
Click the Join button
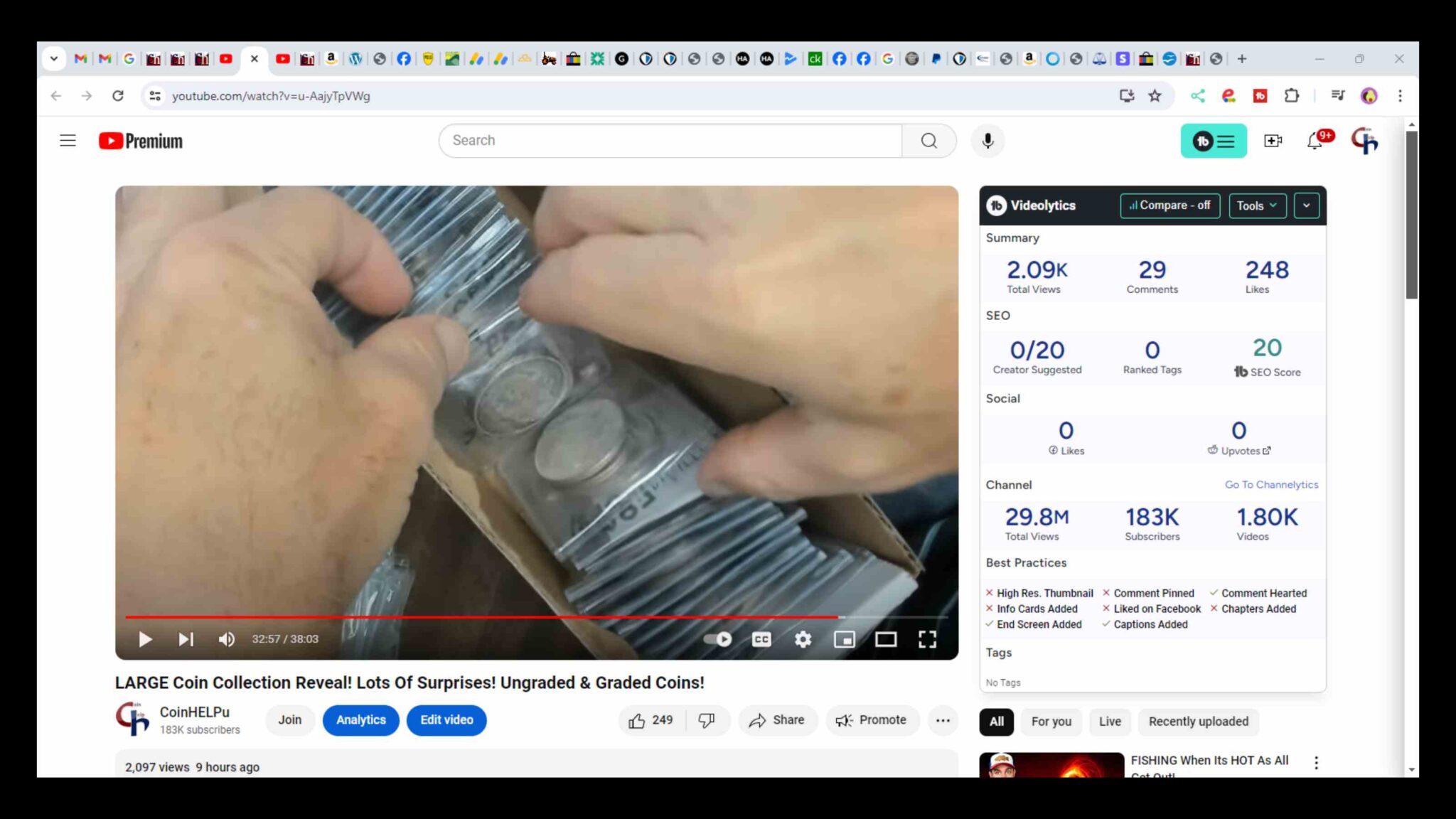[289, 720]
